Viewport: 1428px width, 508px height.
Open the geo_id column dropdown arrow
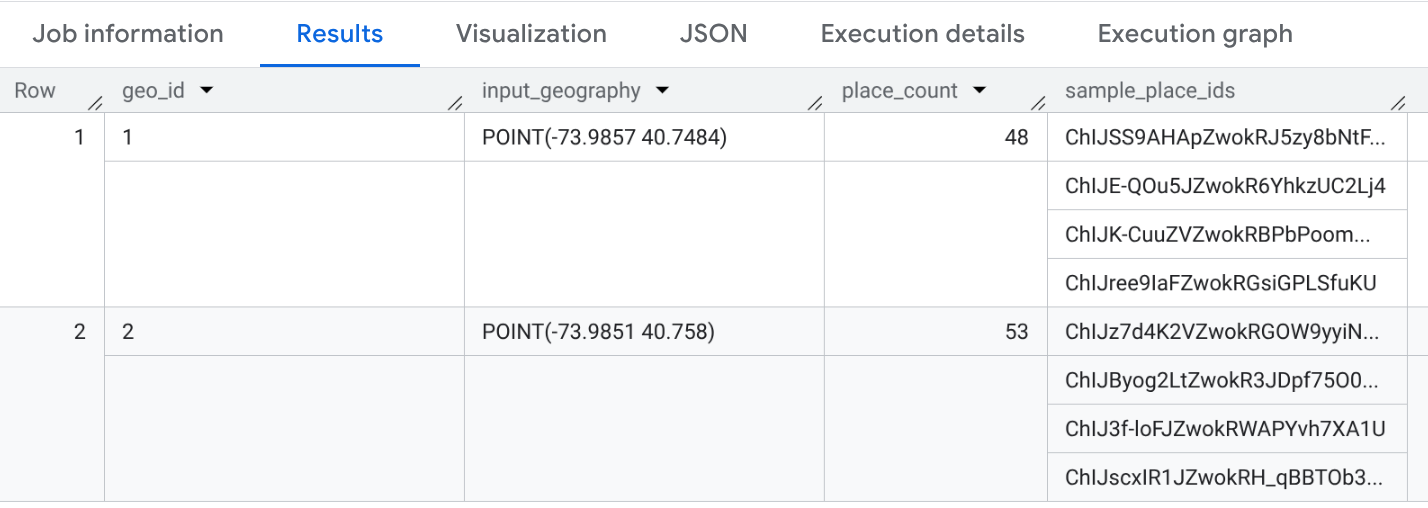click(x=207, y=91)
